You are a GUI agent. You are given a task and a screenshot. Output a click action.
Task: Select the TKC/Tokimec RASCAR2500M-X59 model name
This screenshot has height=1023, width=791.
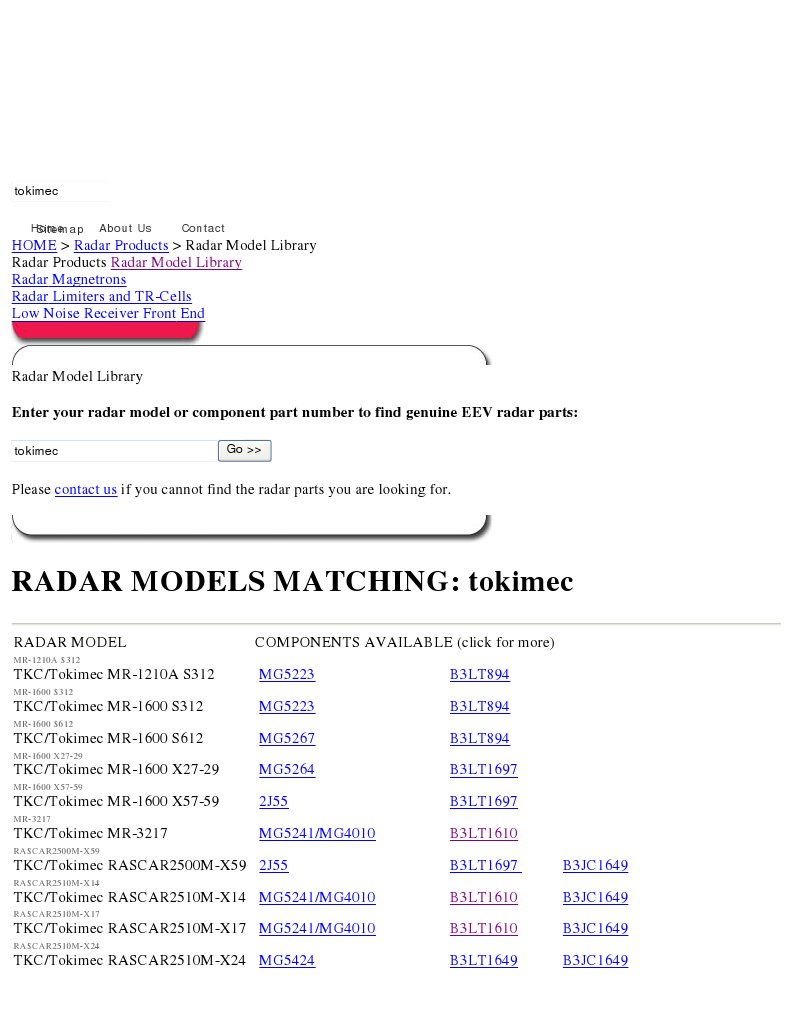[130, 866]
